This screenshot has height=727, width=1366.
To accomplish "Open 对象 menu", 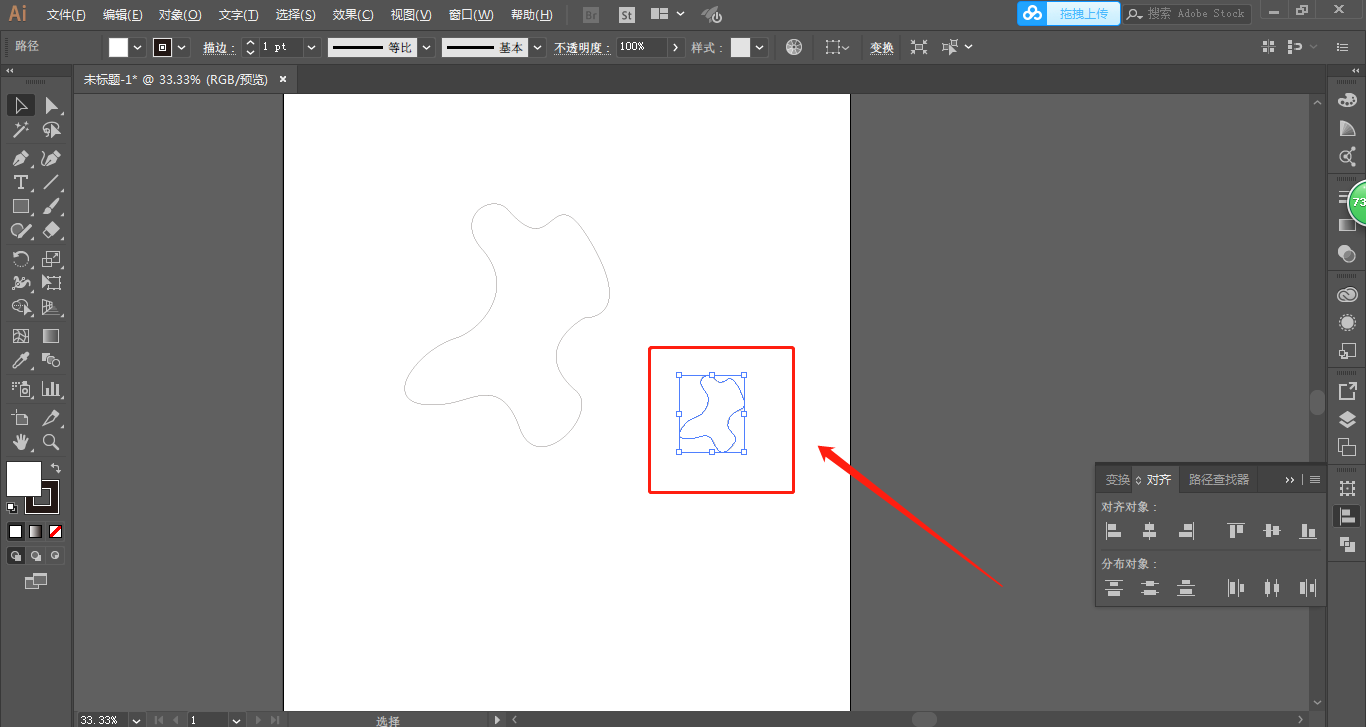I will pos(180,15).
